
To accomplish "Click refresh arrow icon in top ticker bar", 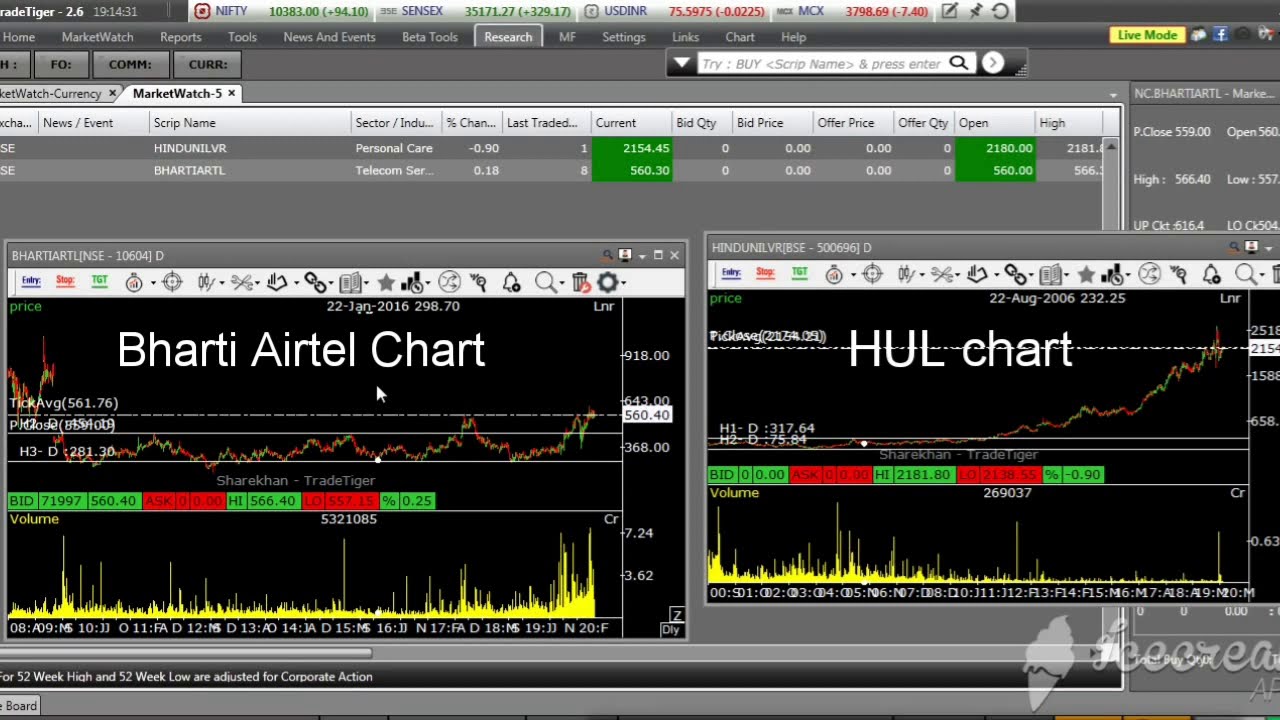I will (1001, 11).
